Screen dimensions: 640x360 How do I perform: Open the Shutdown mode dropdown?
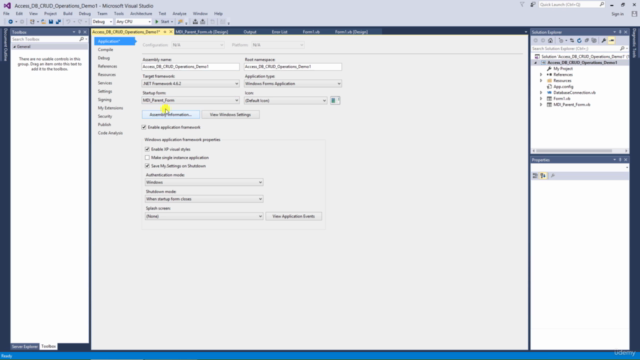[204, 199]
